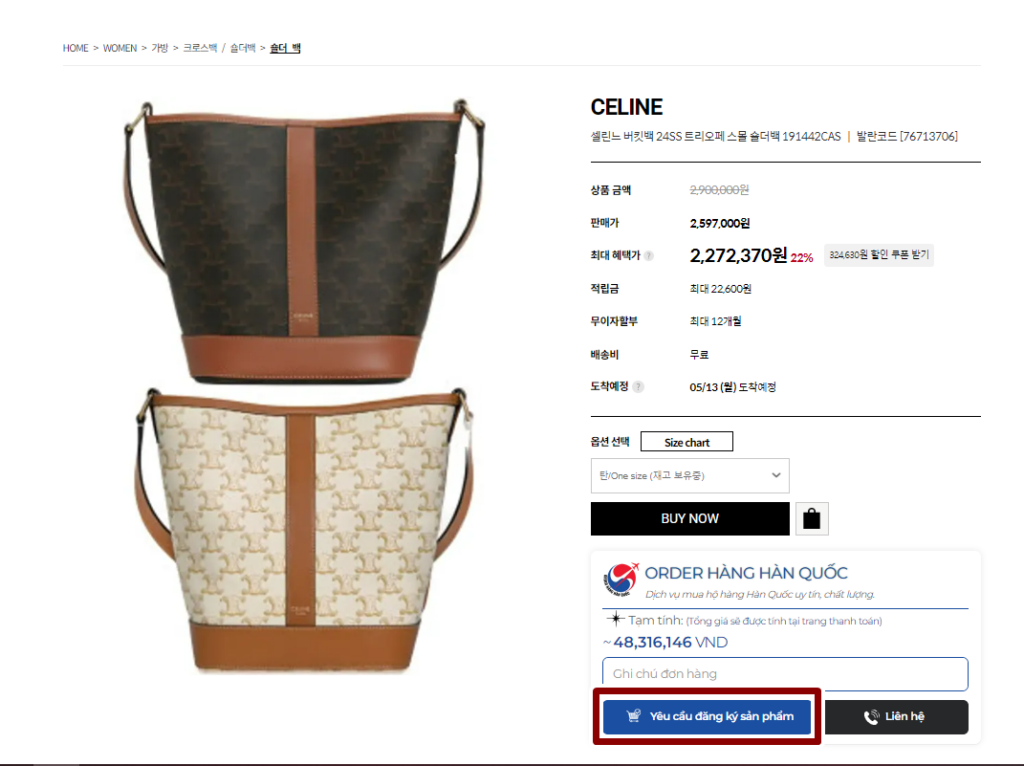Focus the Ghi chú đơn hàng field

click(785, 674)
